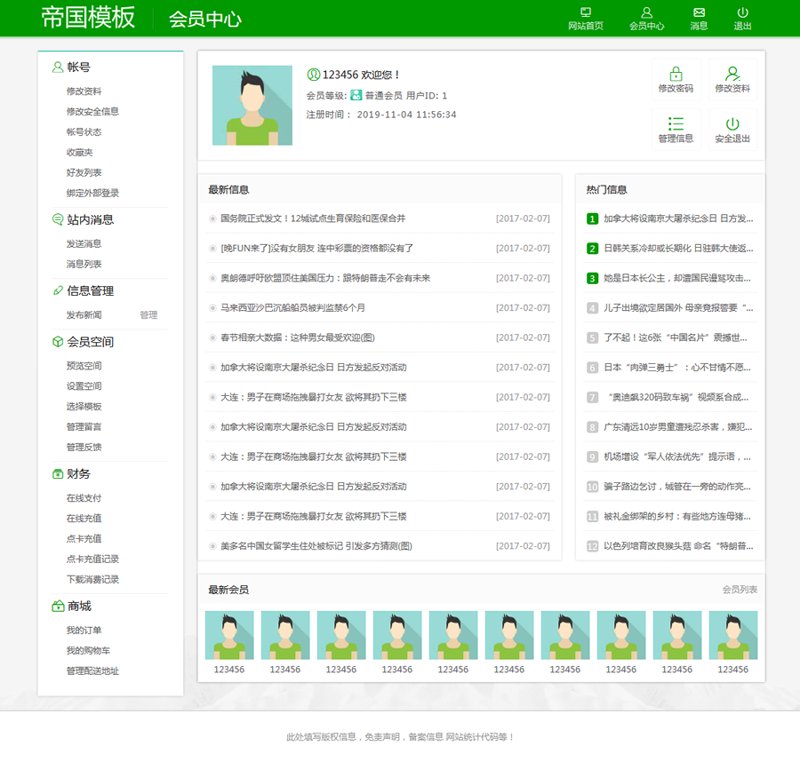Click the green user icon beside 123456 欢迎您

click(313, 74)
